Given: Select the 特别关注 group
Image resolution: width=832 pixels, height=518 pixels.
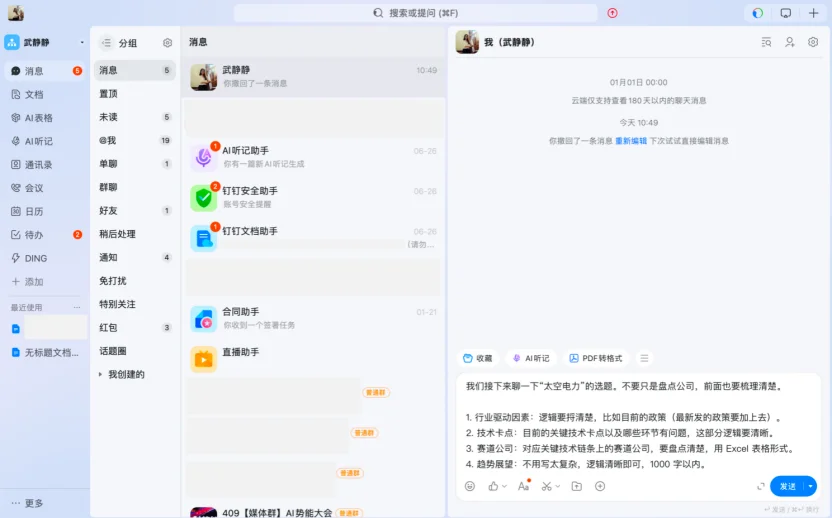Looking at the screenshot, I should pos(135,304).
